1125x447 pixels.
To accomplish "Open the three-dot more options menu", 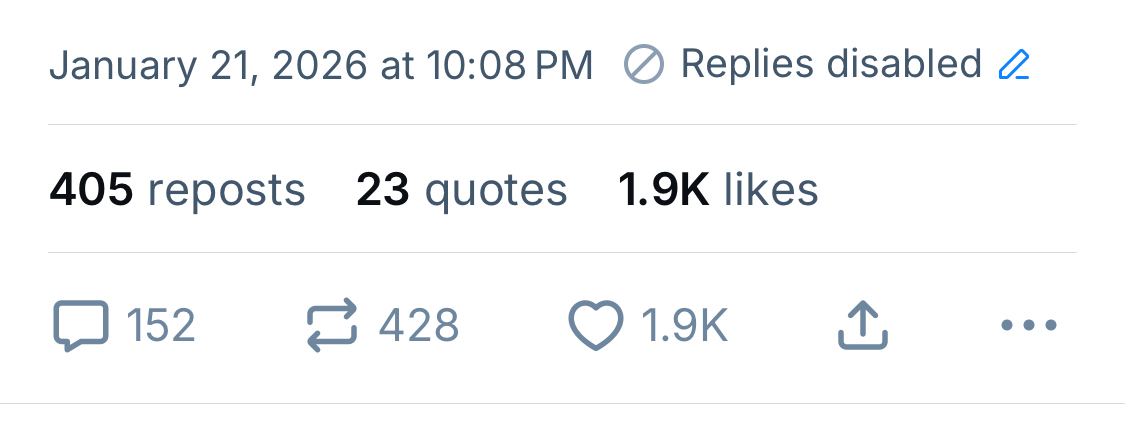I will coord(1028,326).
